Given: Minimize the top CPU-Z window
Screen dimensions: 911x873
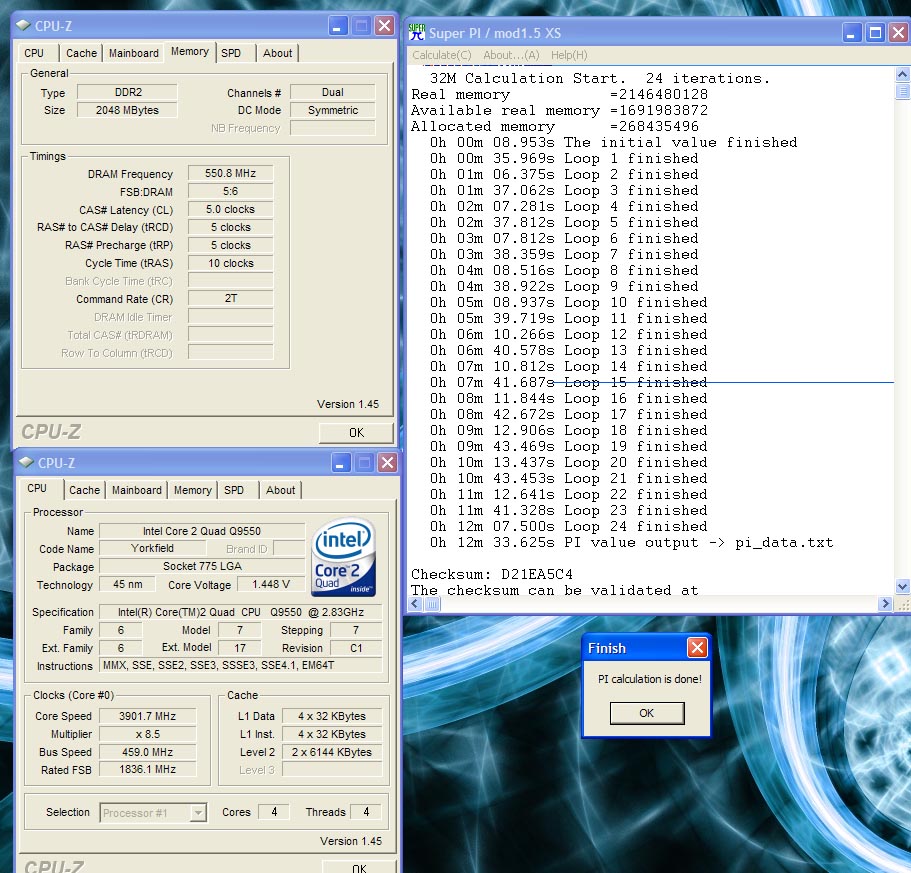Looking at the screenshot, I should (x=338, y=26).
